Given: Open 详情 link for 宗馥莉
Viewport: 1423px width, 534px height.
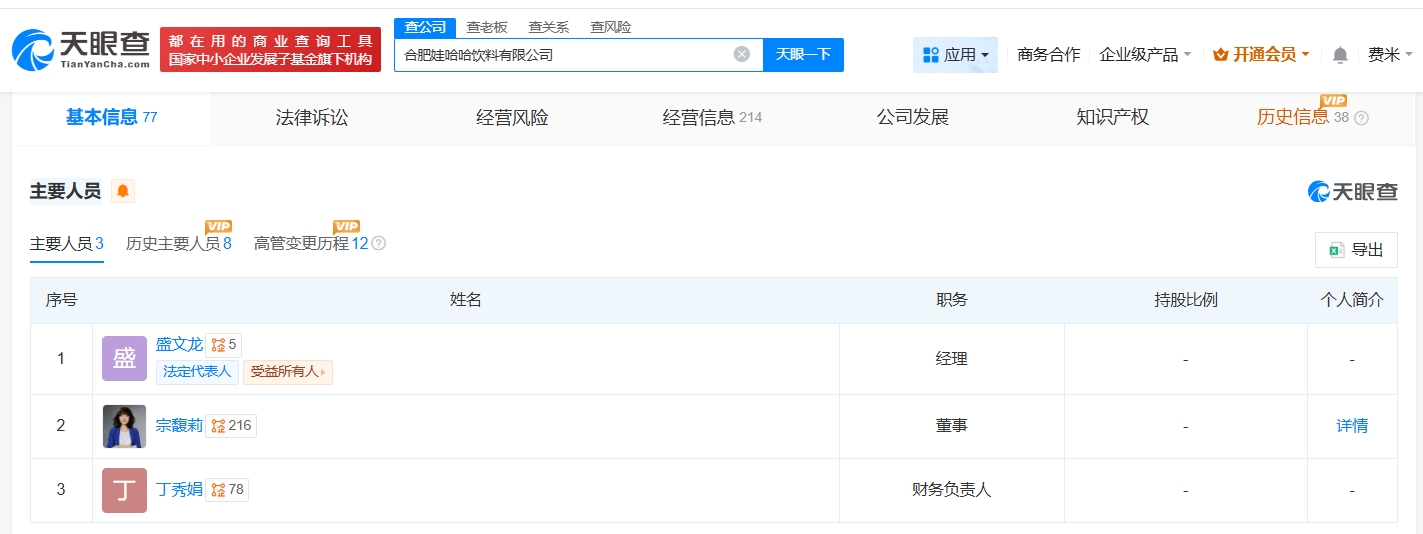Looking at the screenshot, I should click(x=1352, y=426).
